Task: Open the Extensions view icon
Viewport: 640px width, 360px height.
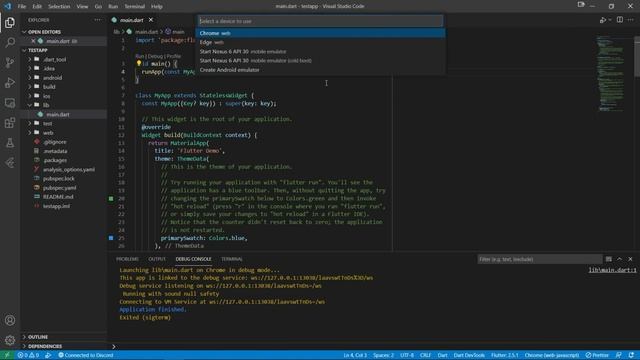Action: (x=10, y=122)
